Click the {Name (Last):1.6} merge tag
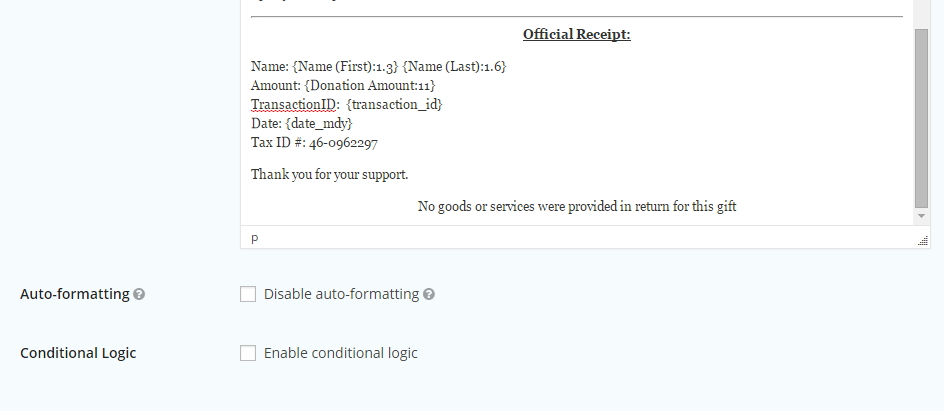This screenshot has width=944, height=411. (455, 66)
